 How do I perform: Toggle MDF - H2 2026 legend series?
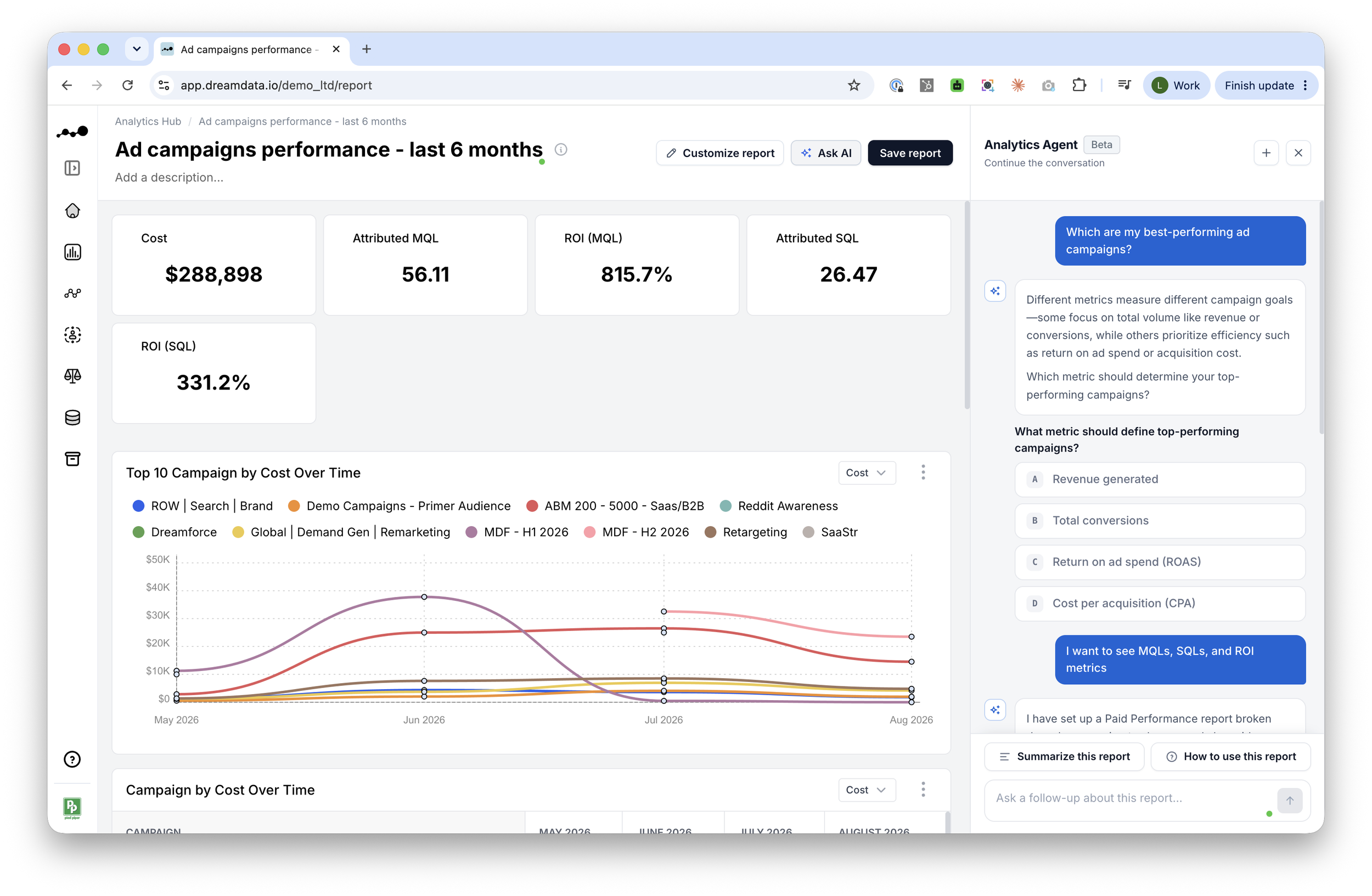click(636, 532)
